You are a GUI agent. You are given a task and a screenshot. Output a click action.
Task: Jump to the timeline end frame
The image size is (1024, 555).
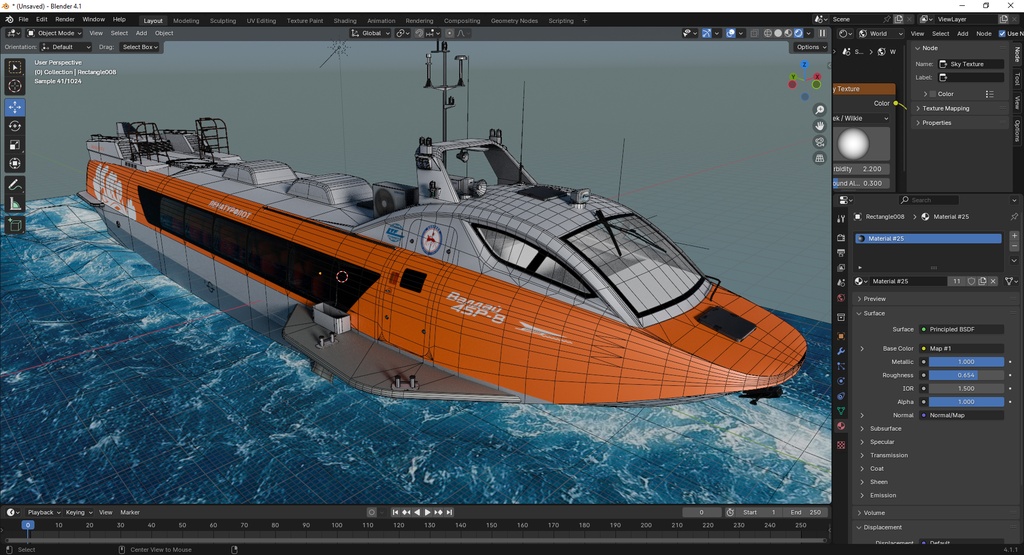(449, 513)
